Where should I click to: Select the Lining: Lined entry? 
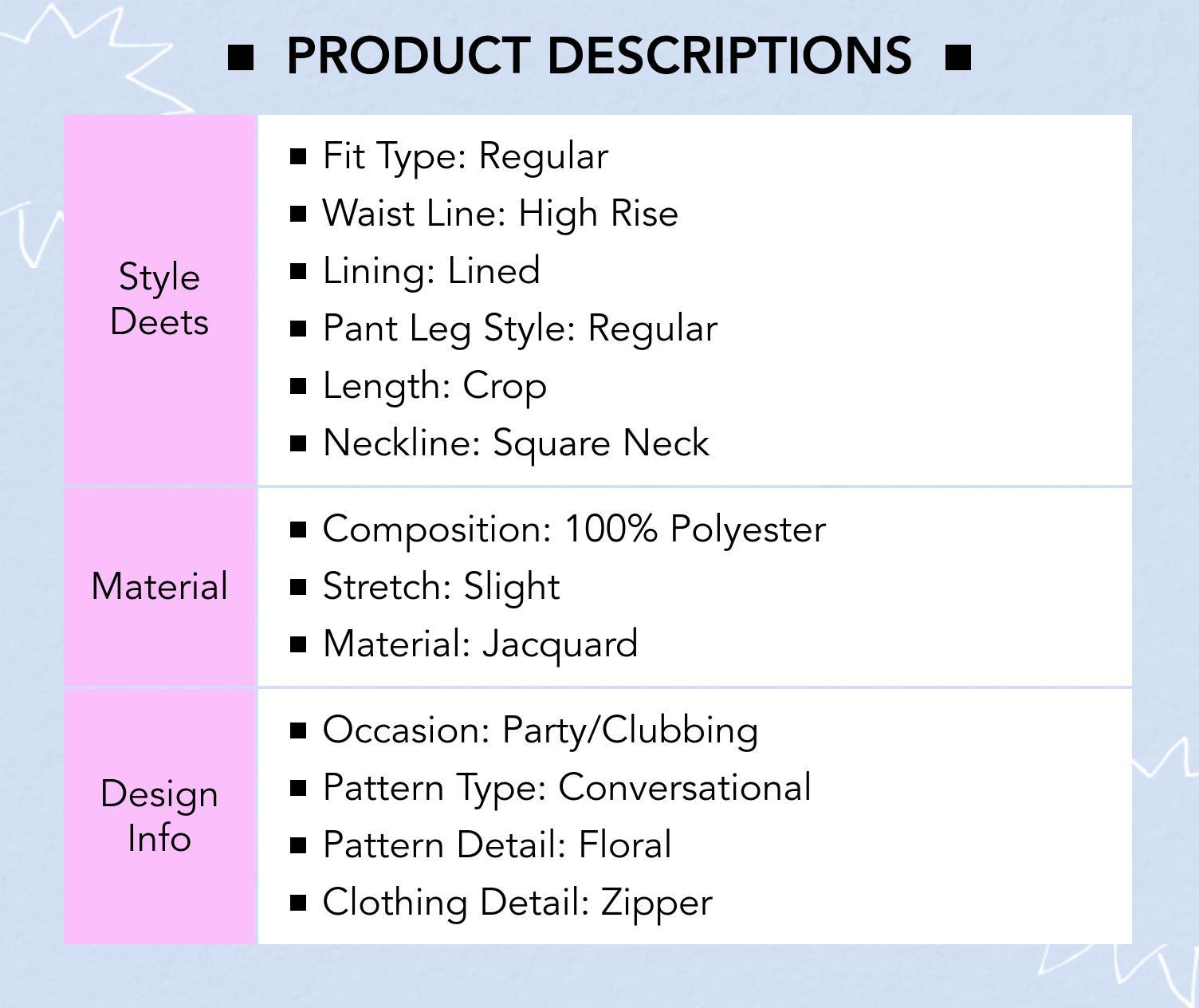(x=431, y=271)
